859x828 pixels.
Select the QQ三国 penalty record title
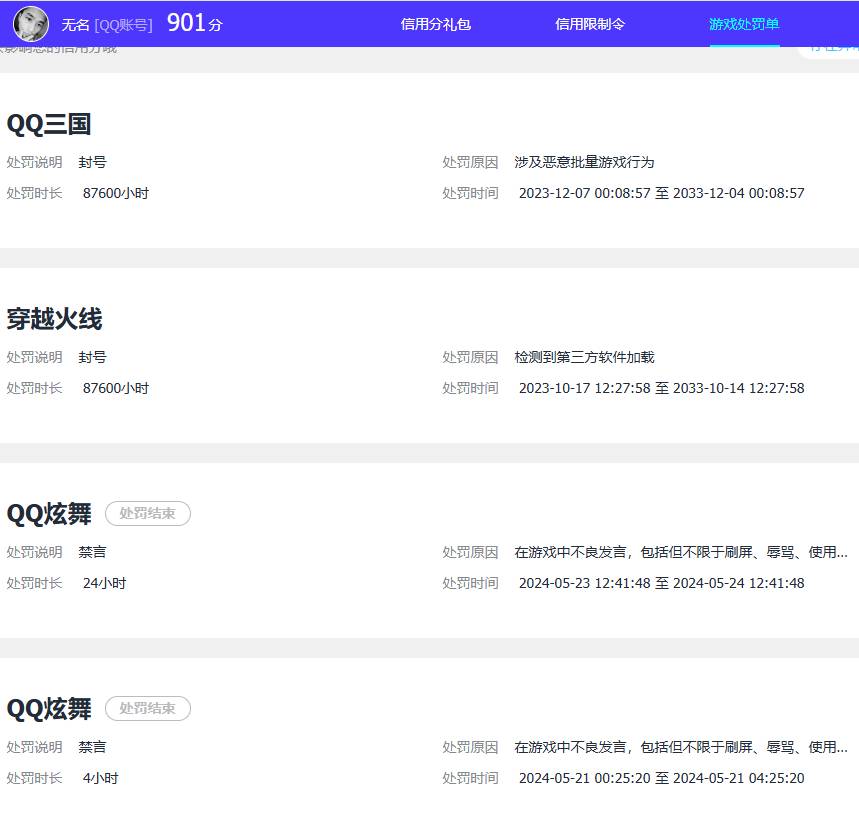coord(49,124)
